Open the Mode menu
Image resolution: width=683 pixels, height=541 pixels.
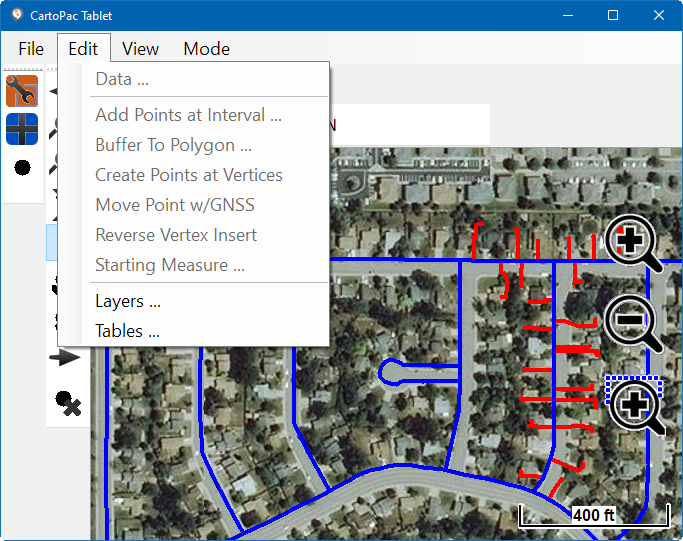pyautogui.click(x=206, y=49)
